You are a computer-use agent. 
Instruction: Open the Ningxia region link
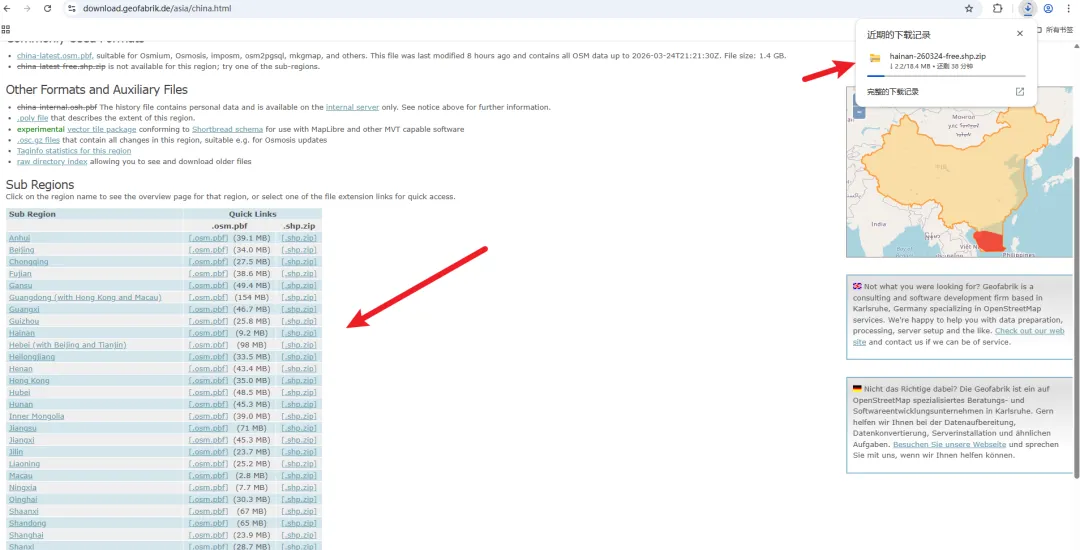pos(23,487)
